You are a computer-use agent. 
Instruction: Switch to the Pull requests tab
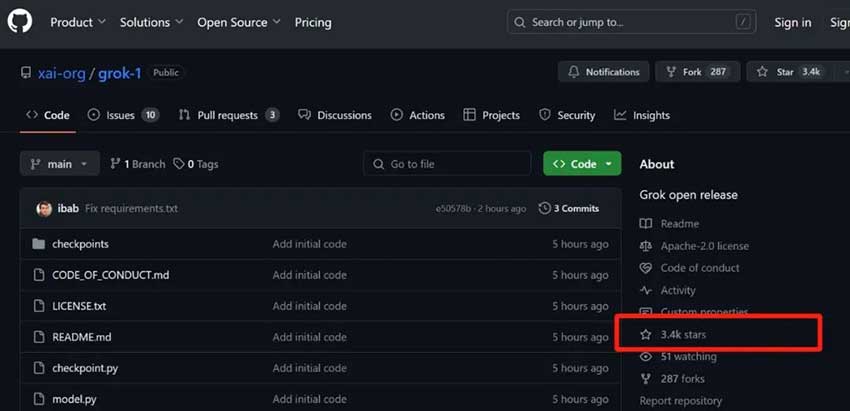(x=229, y=115)
